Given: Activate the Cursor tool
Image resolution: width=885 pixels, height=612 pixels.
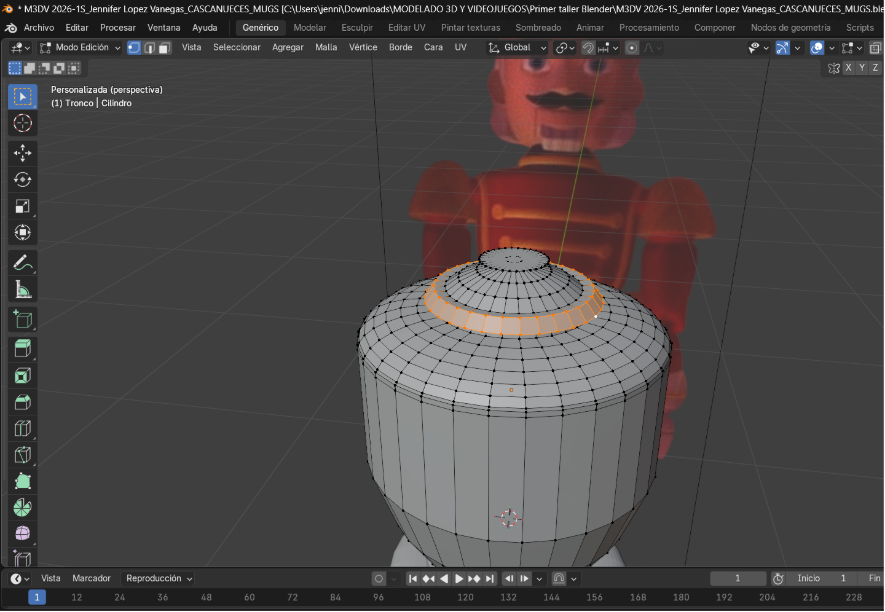Looking at the screenshot, I should [x=22, y=123].
